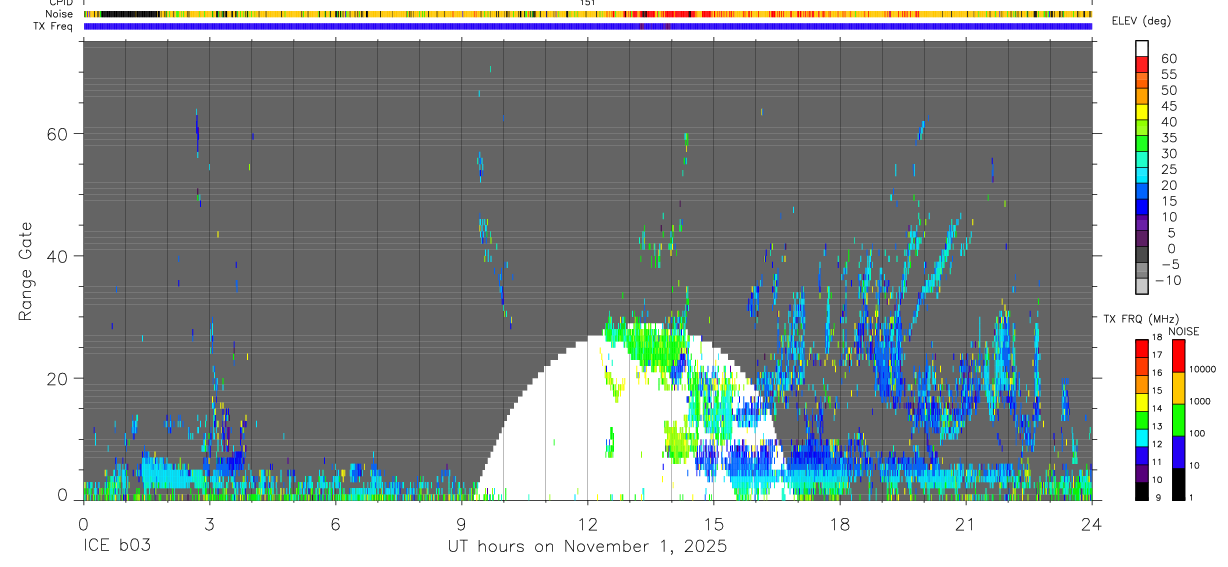The image size is (1228, 567).
Task: Click x-axis tick label '15'
Action: click(x=713, y=524)
